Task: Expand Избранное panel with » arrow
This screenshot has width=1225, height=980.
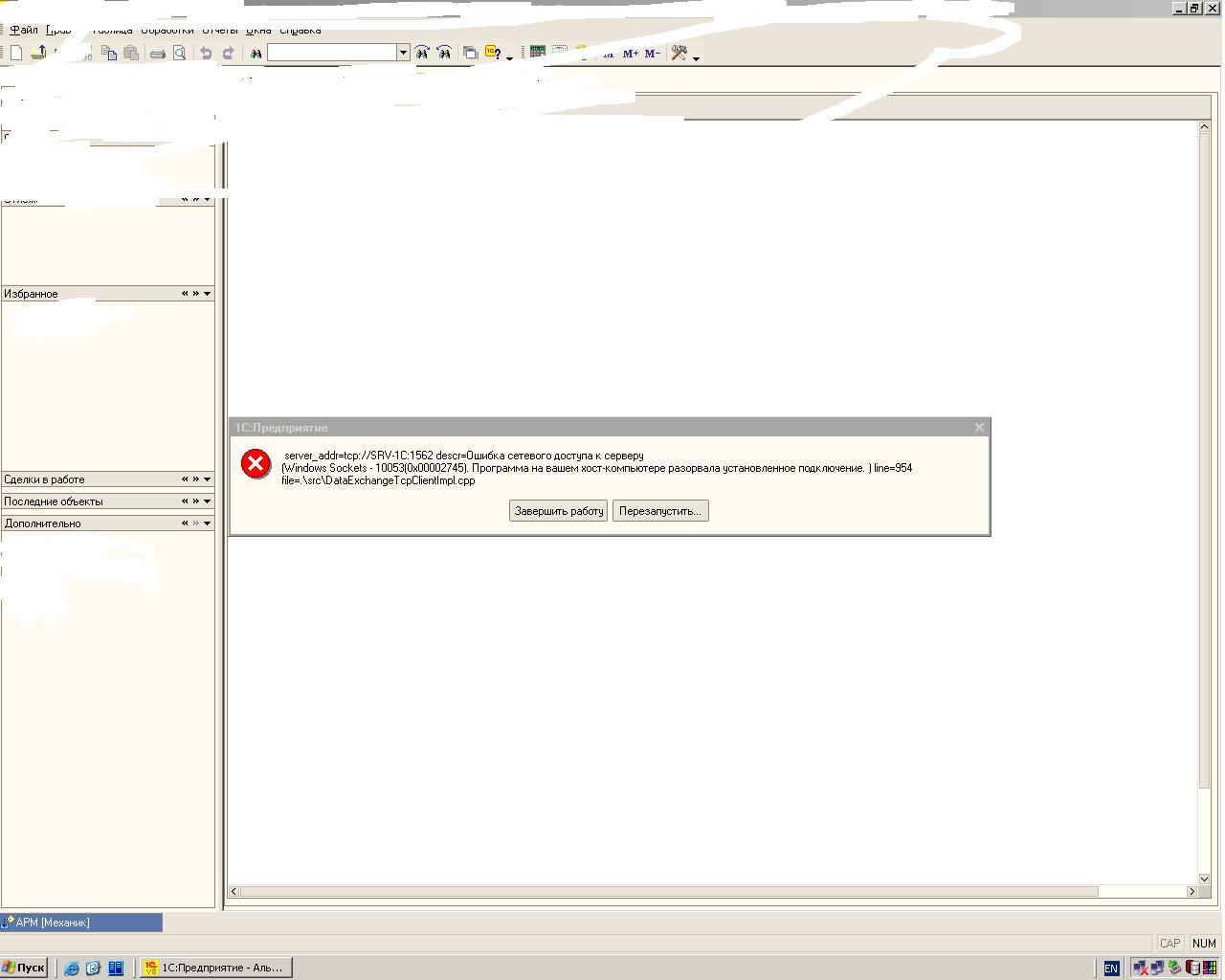Action: click(x=196, y=294)
